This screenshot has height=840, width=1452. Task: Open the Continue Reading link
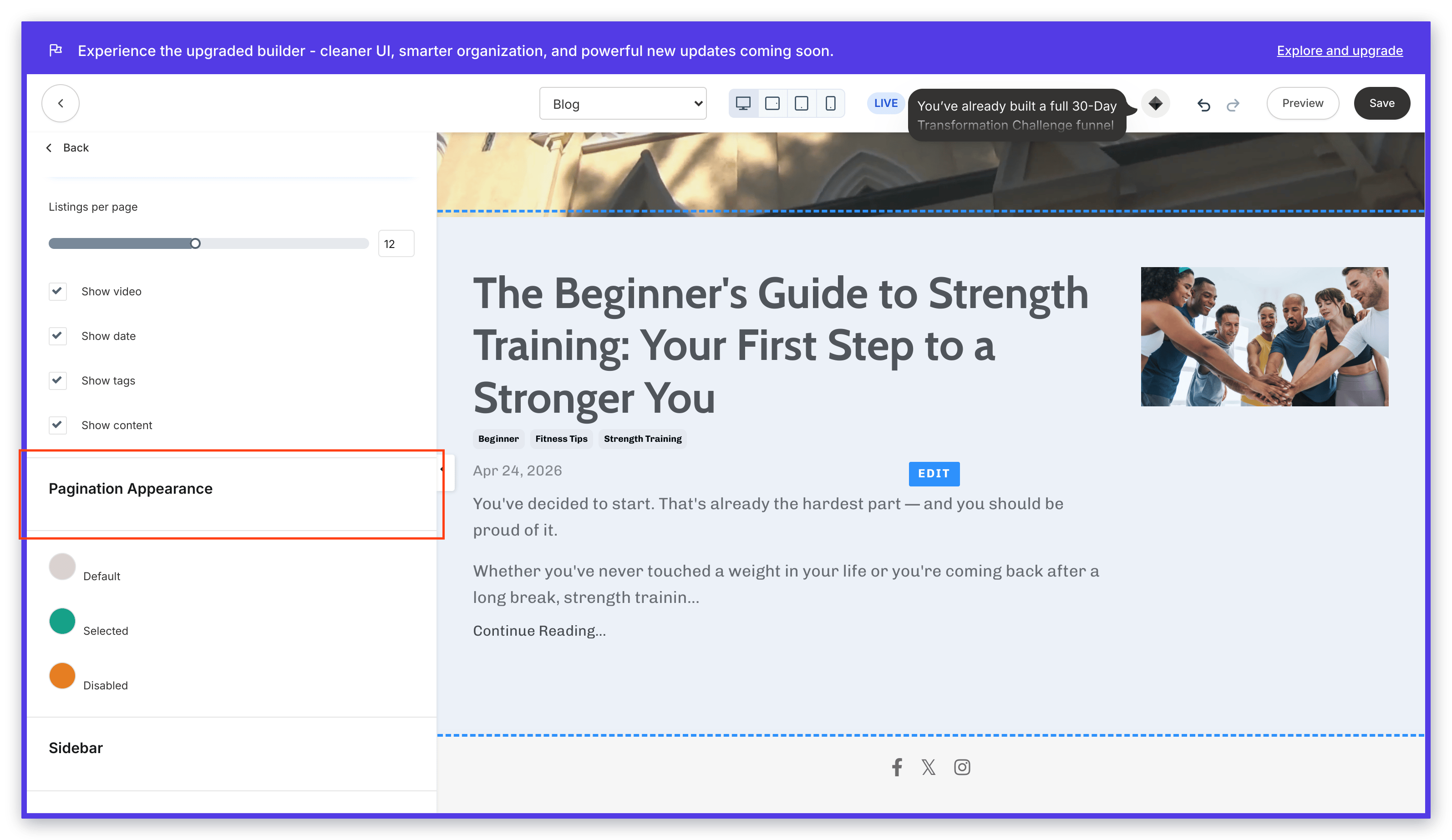coord(539,631)
